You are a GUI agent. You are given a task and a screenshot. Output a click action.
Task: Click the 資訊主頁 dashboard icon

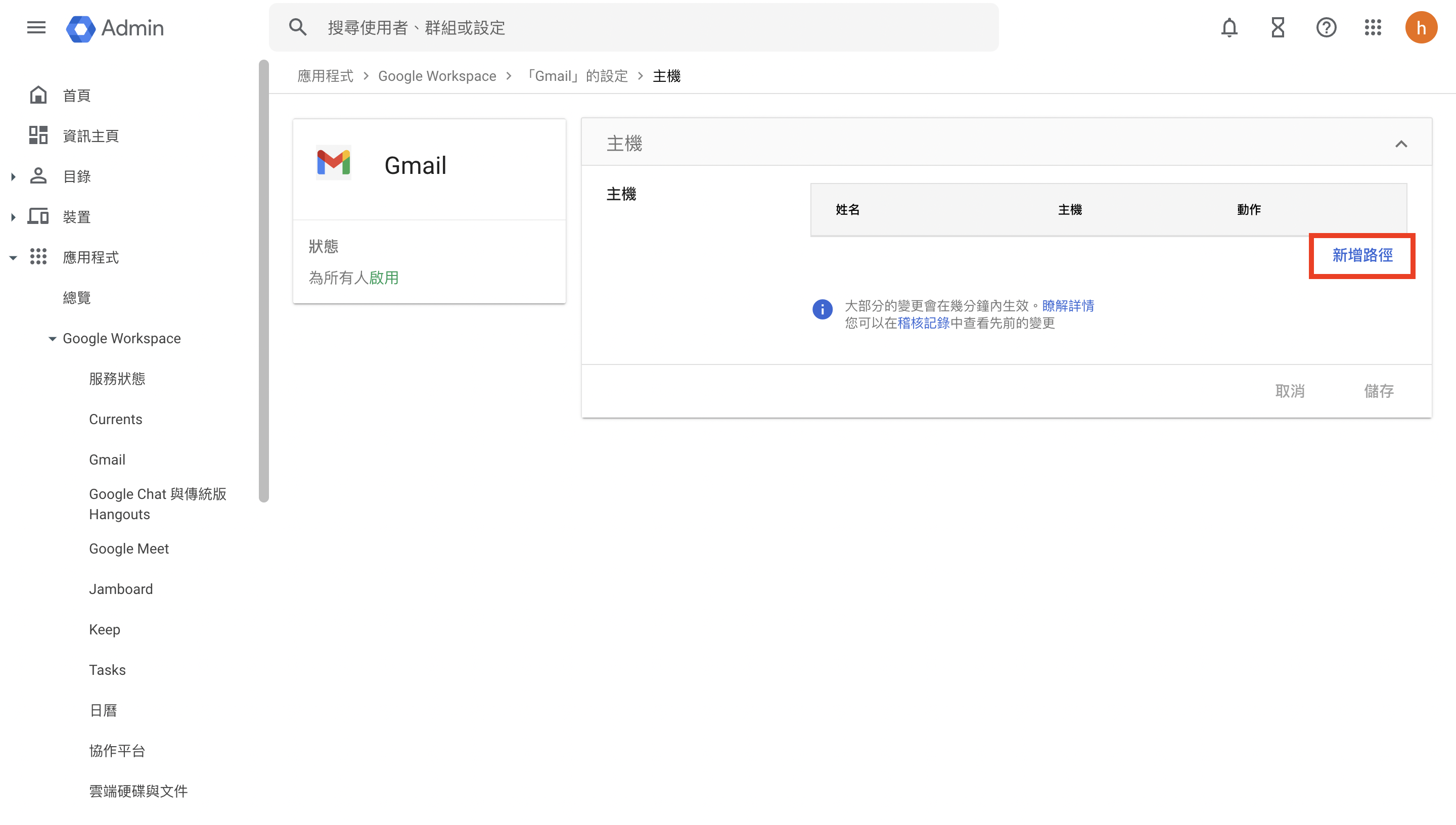(x=38, y=135)
